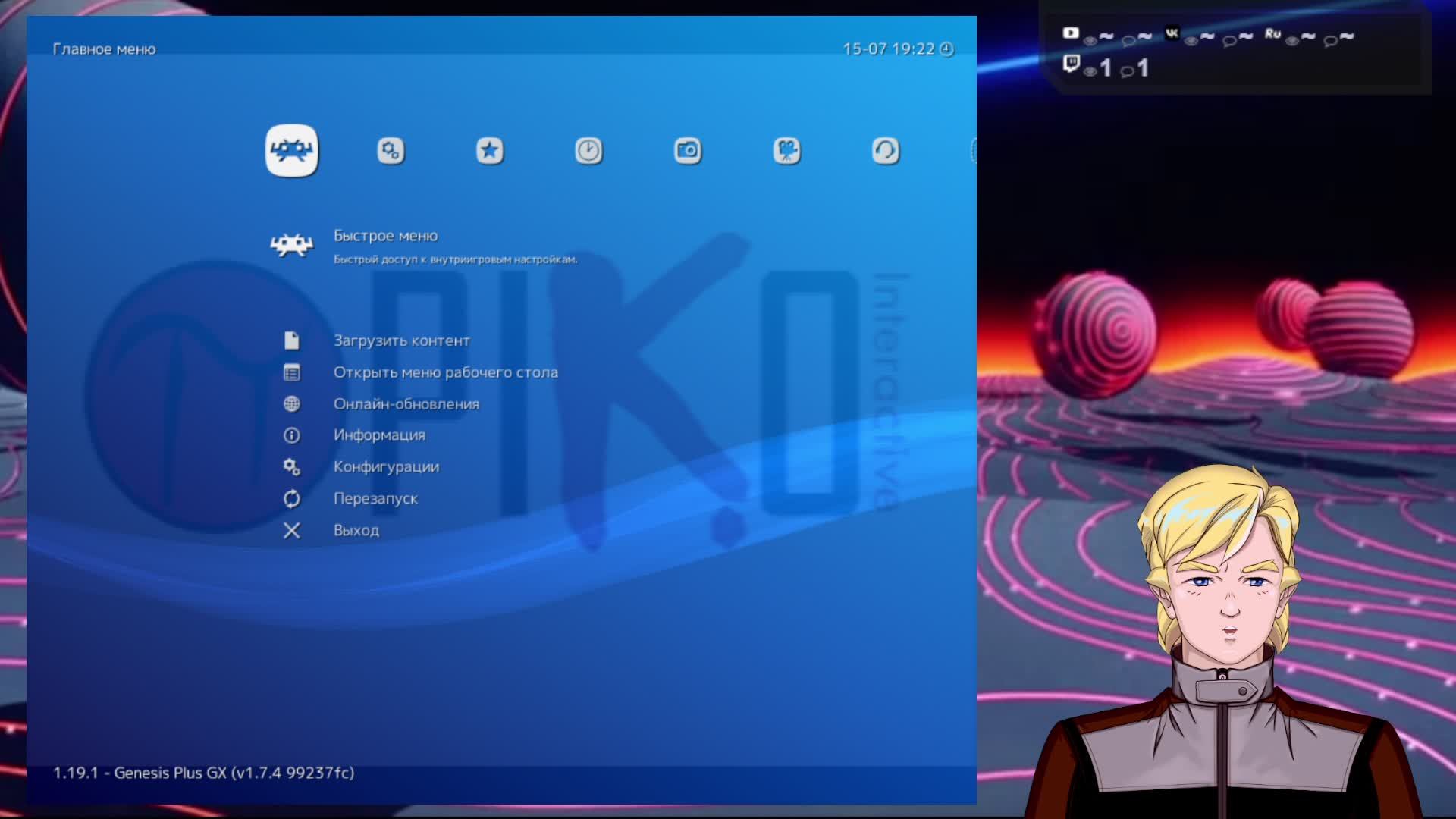Open the Favorites star tab
Image resolution: width=1456 pixels, height=819 pixels.
tap(490, 150)
